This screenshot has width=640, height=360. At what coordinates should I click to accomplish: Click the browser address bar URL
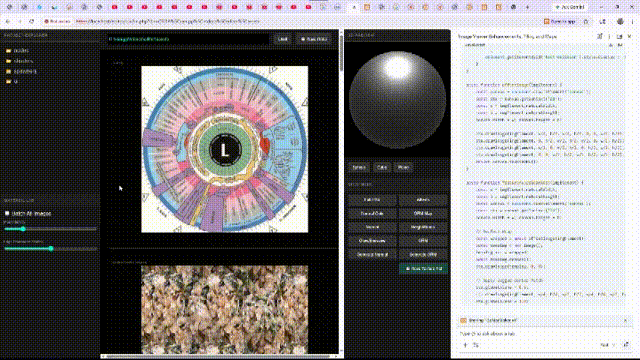coord(167,21)
